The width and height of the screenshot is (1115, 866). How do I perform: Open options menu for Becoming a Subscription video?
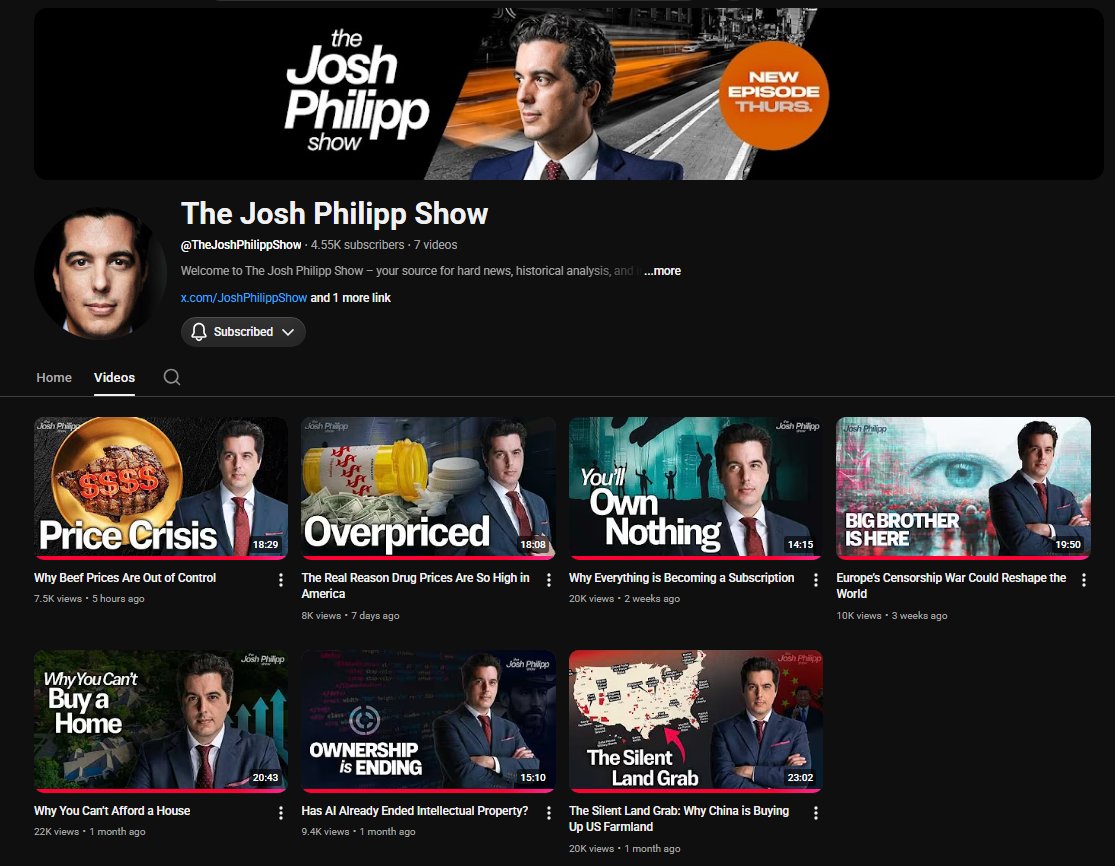pyautogui.click(x=816, y=580)
